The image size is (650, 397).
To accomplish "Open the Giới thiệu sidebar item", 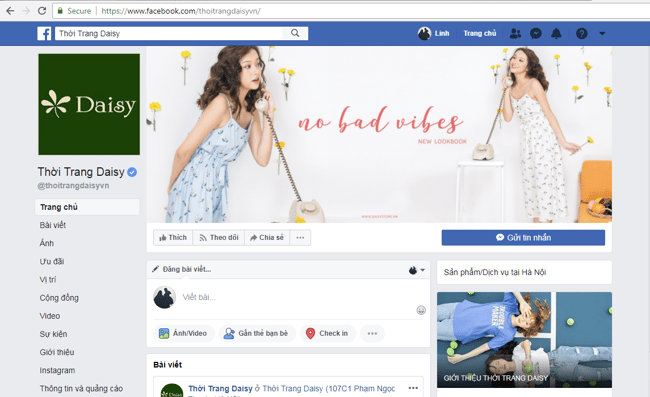I will (x=57, y=352).
